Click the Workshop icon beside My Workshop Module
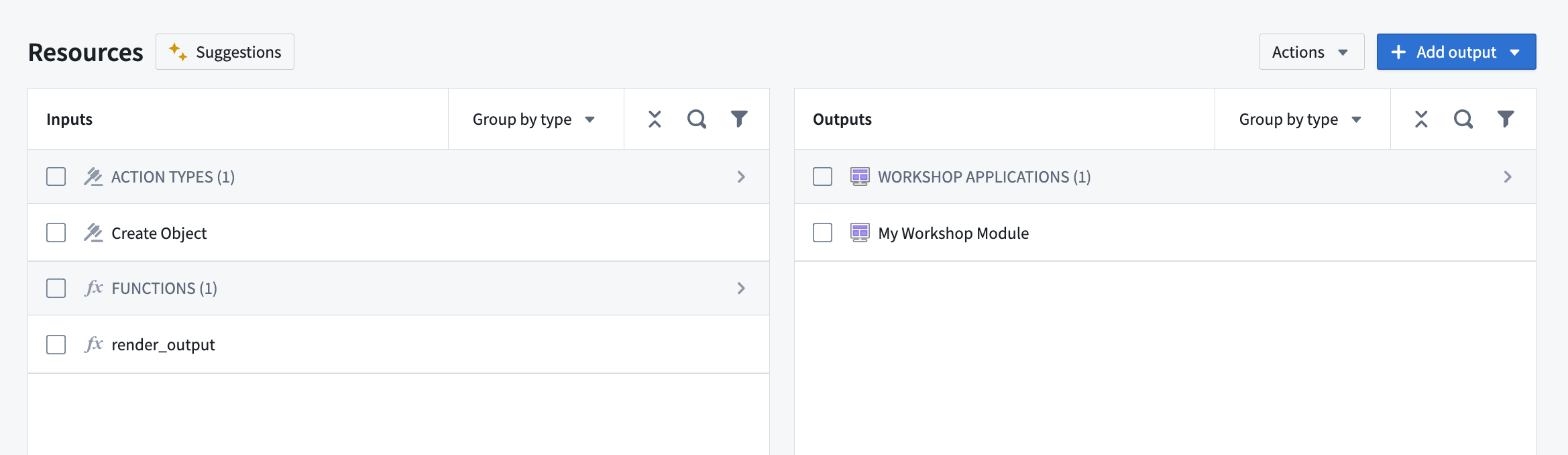Image resolution: width=1568 pixels, height=455 pixels. (860, 233)
